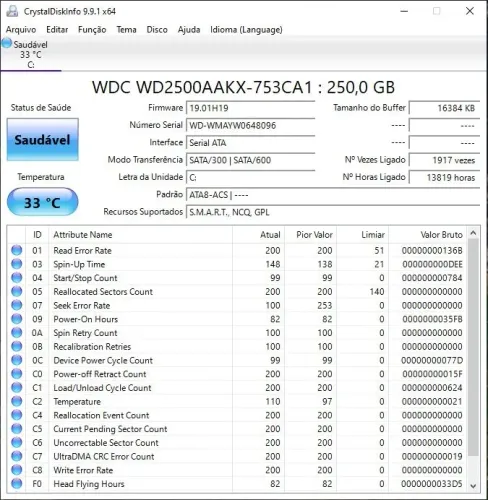Open the Idioma (Language) menu
This screenshot has height=500, width=488.
[x=246, y=30]
